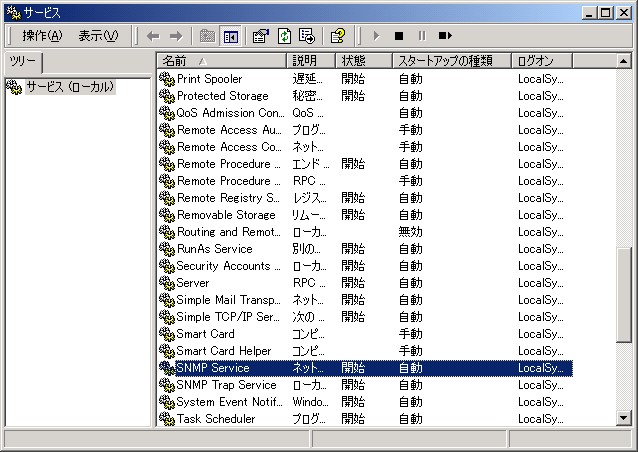Click the Simple Mail Transp... gear icon

pos(166,300)
